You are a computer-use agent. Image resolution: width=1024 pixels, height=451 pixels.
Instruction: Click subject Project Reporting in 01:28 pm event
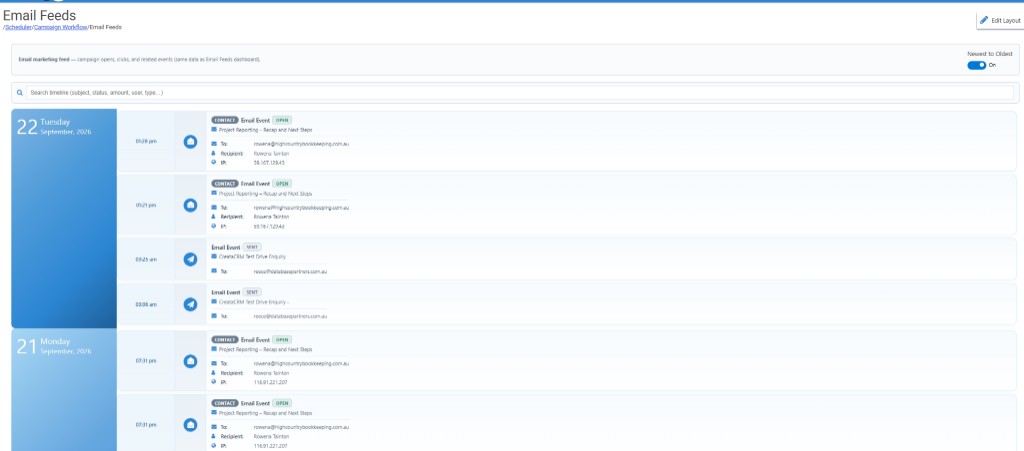[265, 130]
